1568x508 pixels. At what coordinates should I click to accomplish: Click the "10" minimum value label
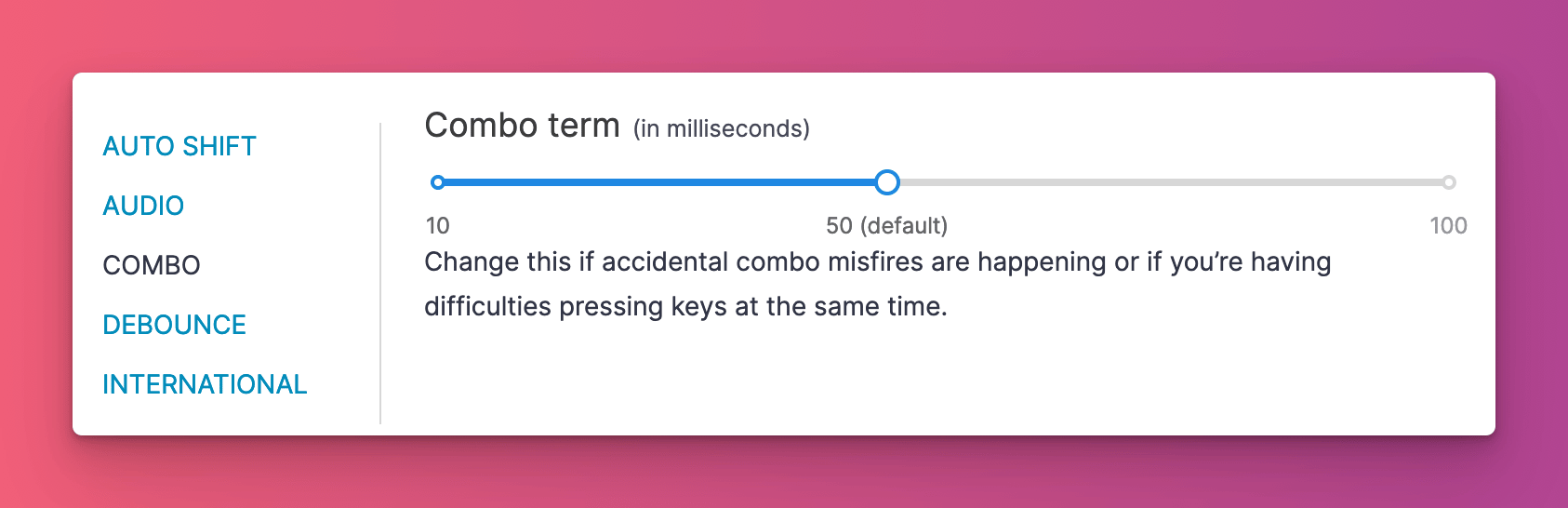437,226
